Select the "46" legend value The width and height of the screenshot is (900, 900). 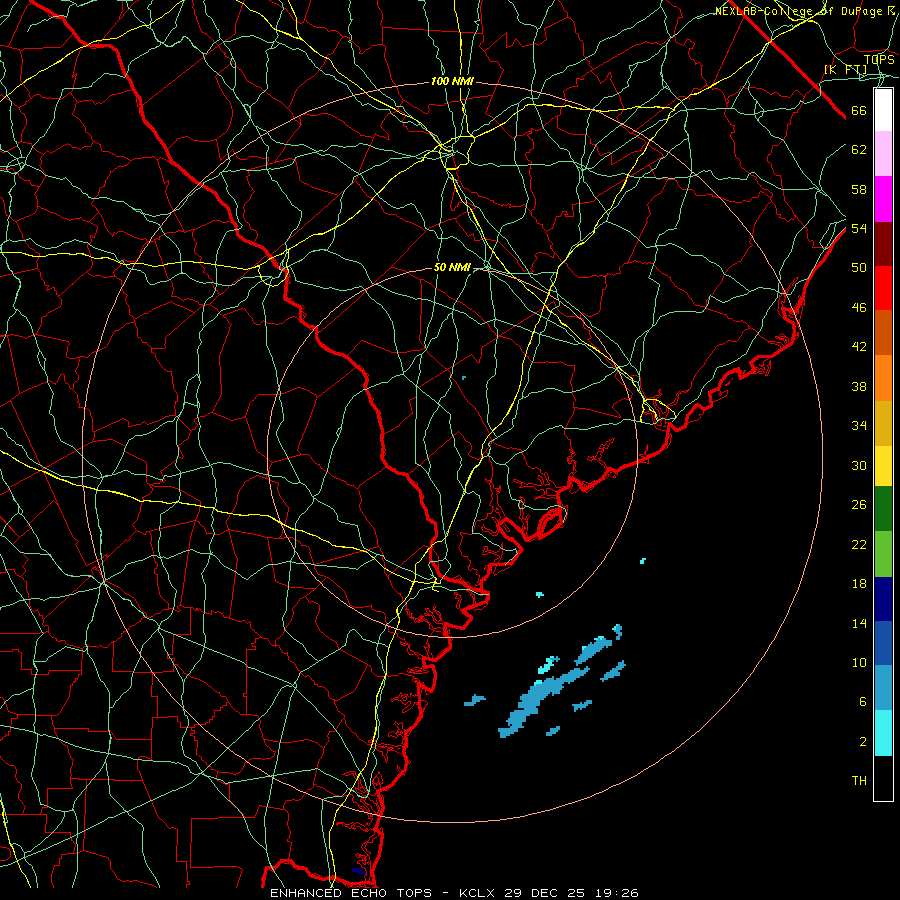tap(859, 308)
